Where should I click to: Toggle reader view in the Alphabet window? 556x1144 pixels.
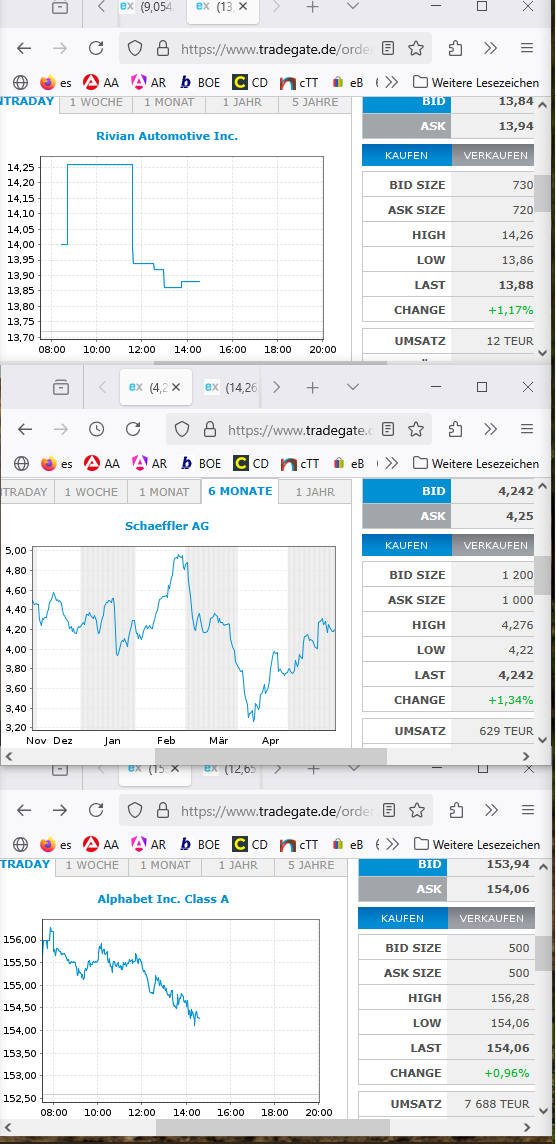[390, 811]
